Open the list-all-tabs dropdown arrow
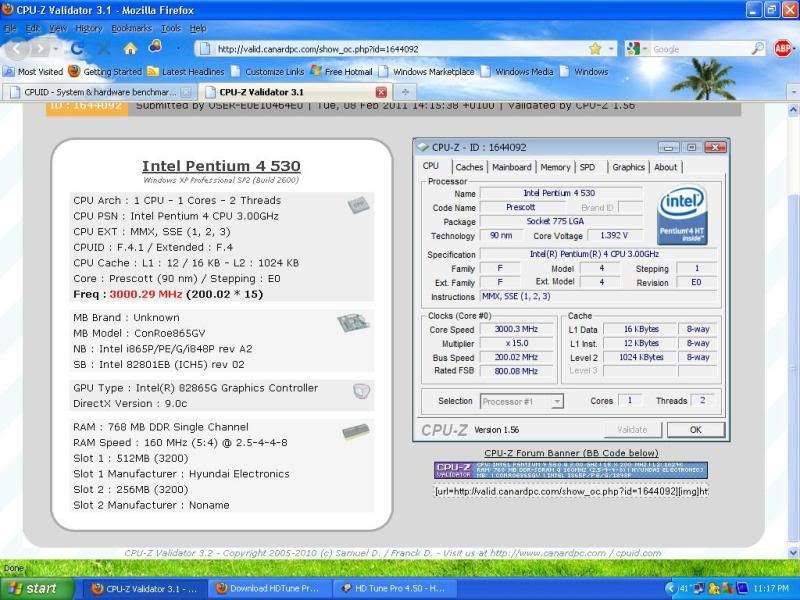The height and width of the screenshot is (600, 800). tap(794, 92)
